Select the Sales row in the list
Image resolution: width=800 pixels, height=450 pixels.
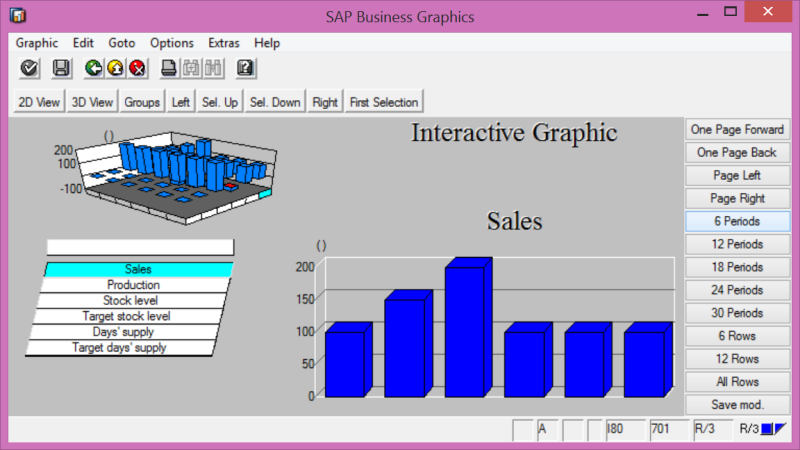[x=138, y=269]
